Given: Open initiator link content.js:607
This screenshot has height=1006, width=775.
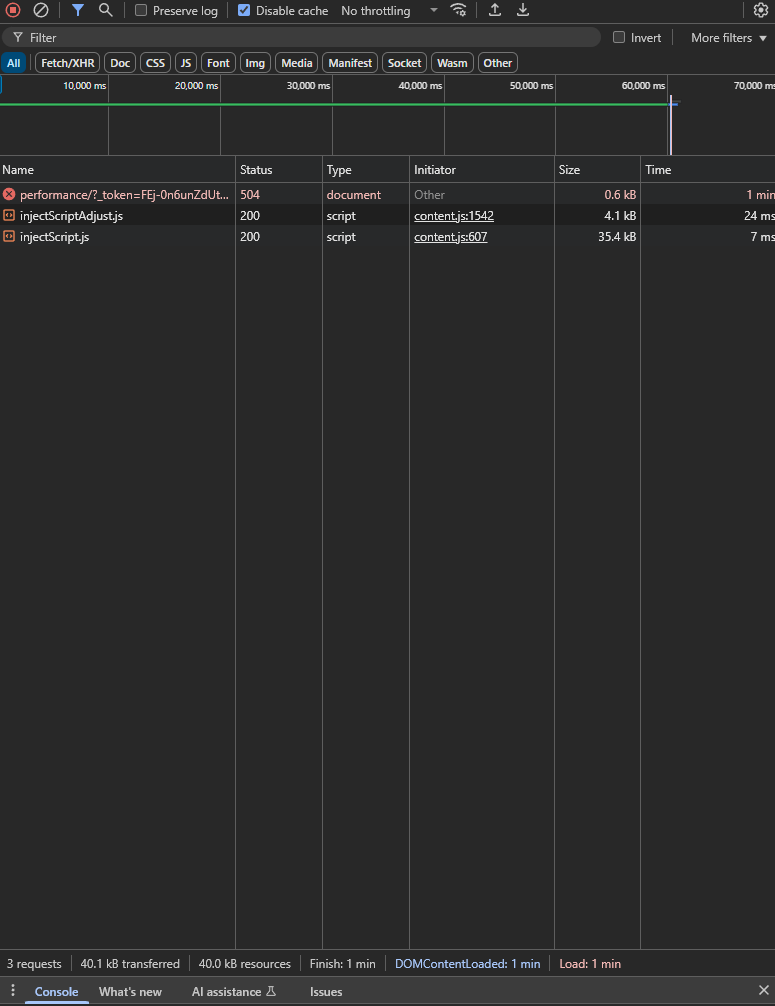Looking at the screenshot, I should coord(450,237).
